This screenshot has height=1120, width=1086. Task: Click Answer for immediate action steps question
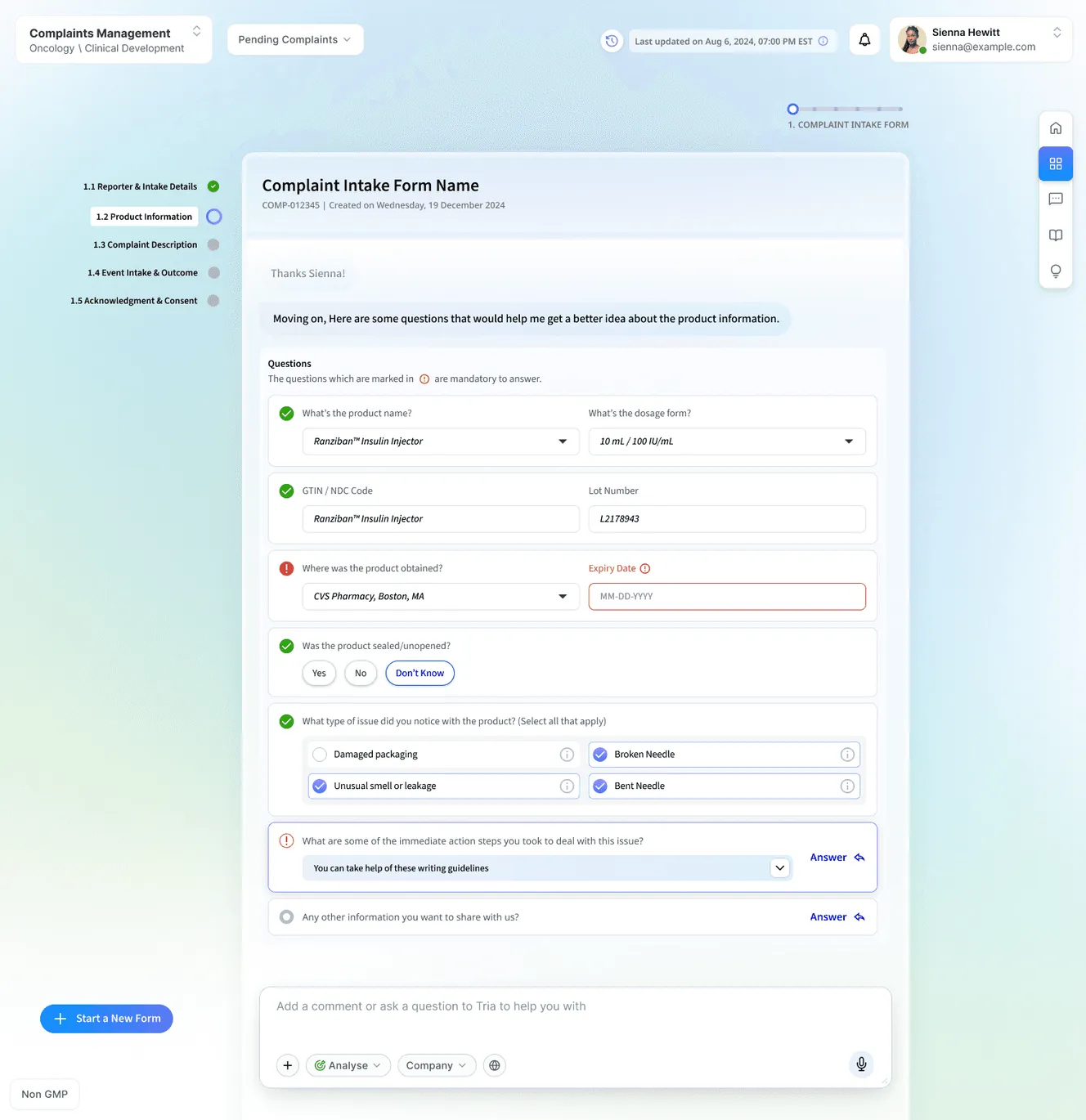837,858
